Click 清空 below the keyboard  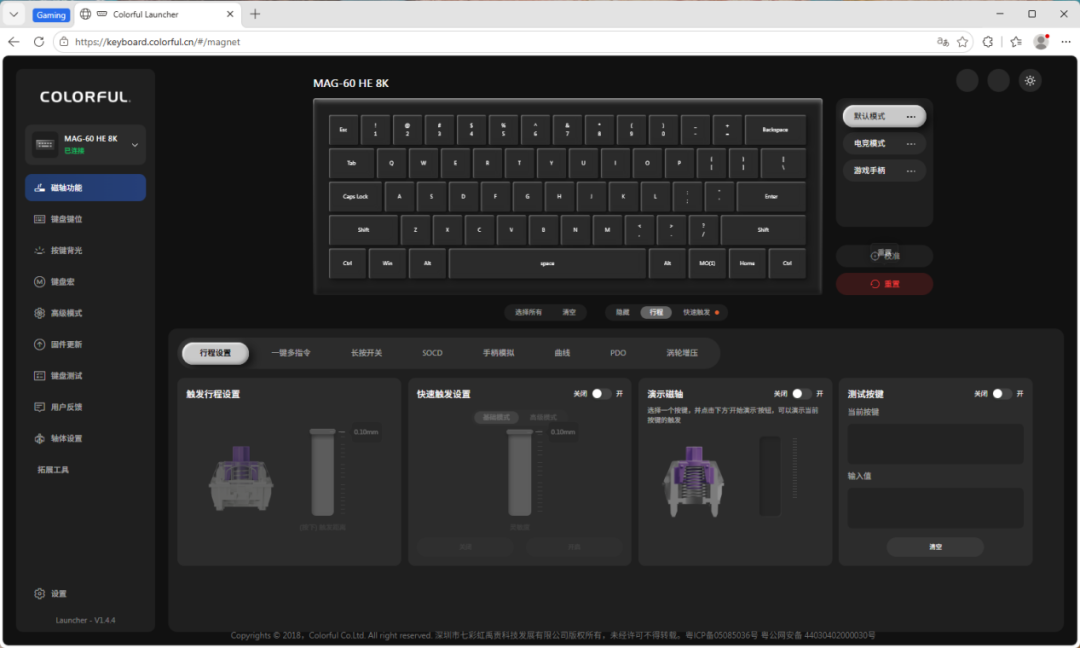coord(569,313)
